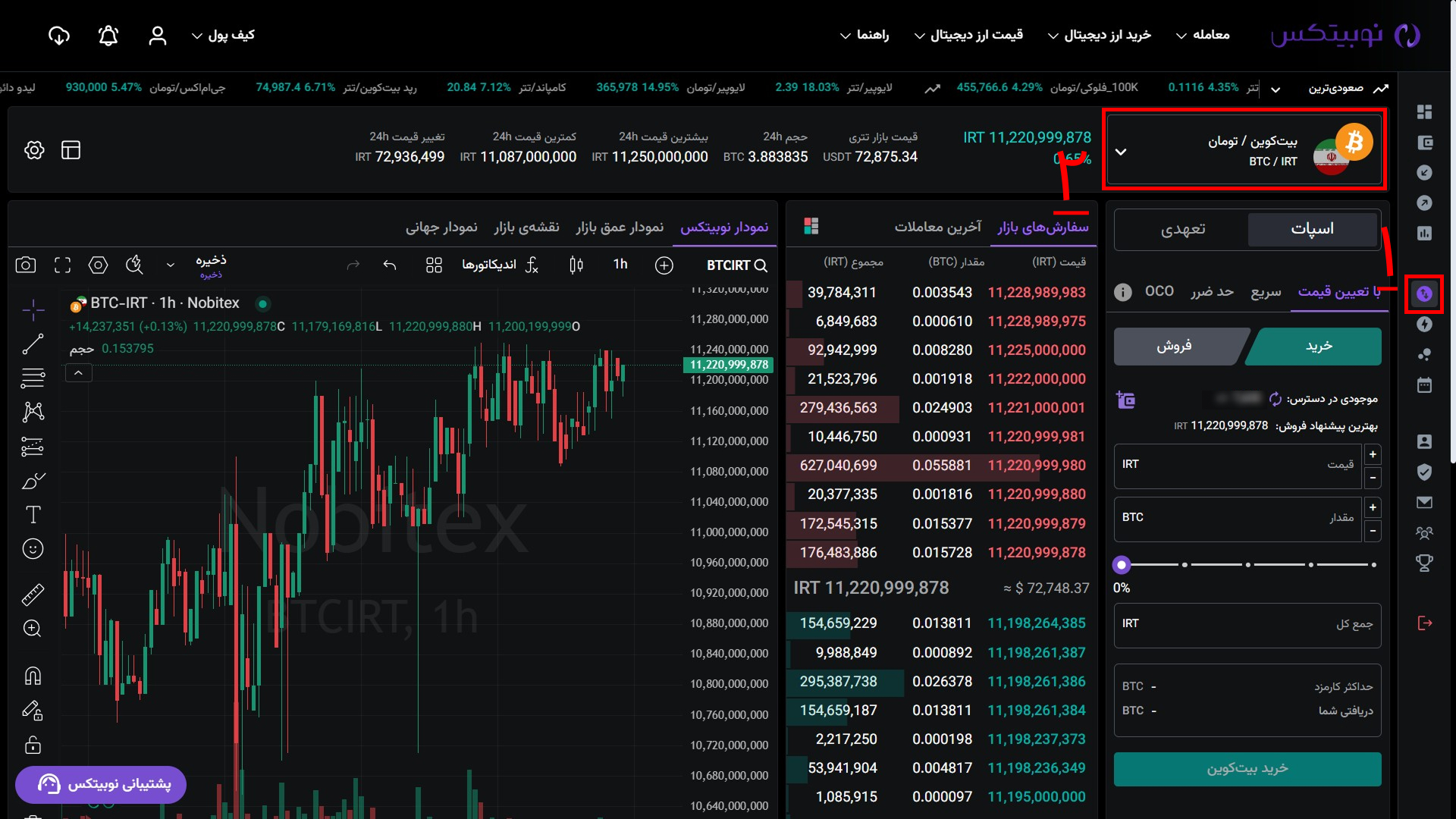Image resolution: width=1456 pixels, height=819 pixels.
Task: Open chart settings gear in price bar
Action: 34,150
